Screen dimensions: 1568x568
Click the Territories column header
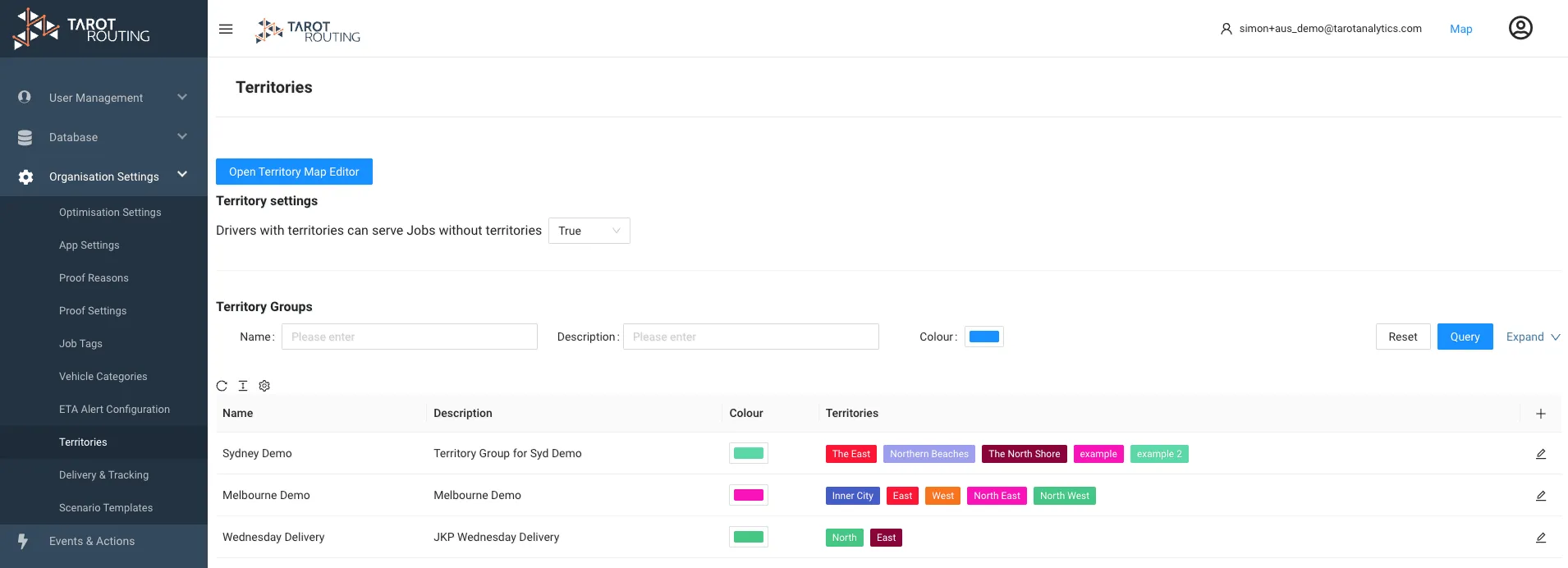(852, 413)
